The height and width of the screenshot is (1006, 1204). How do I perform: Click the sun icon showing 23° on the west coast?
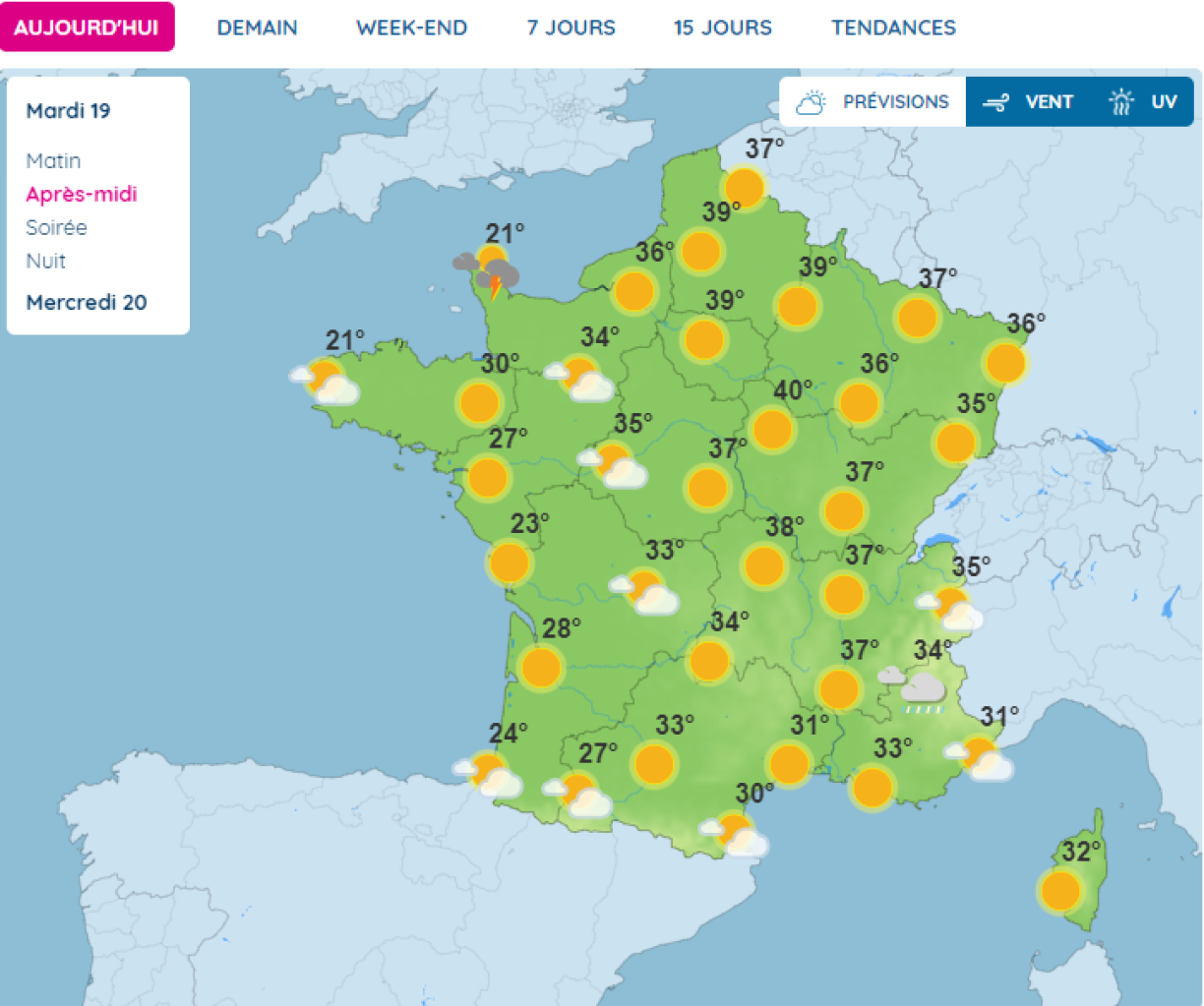tap(509, 563)
